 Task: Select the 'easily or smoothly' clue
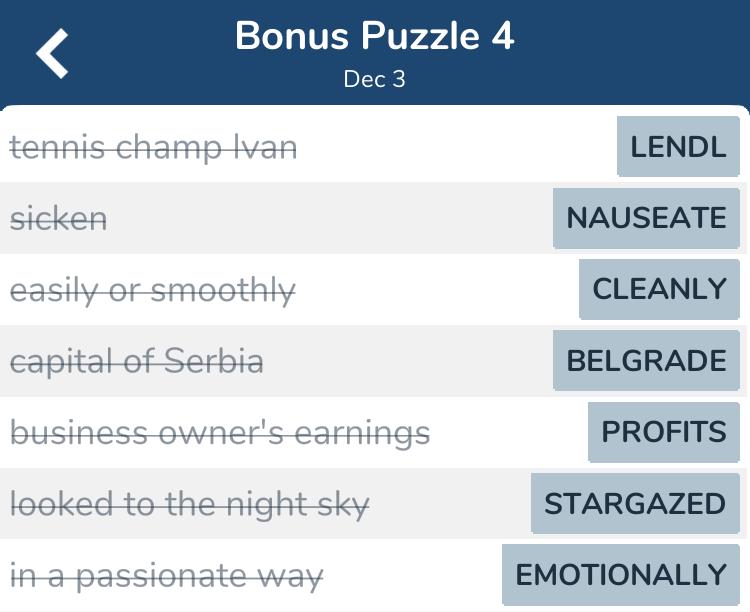click(x=153, y=290)
